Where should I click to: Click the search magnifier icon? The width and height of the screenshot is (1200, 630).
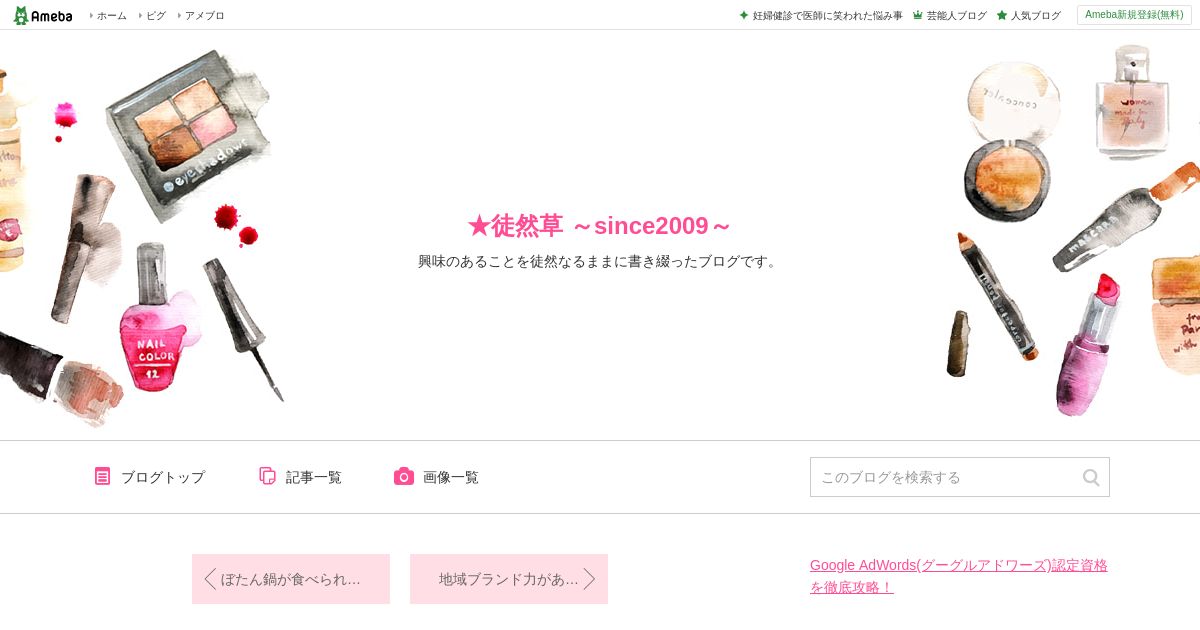[x=1091, y=477]
